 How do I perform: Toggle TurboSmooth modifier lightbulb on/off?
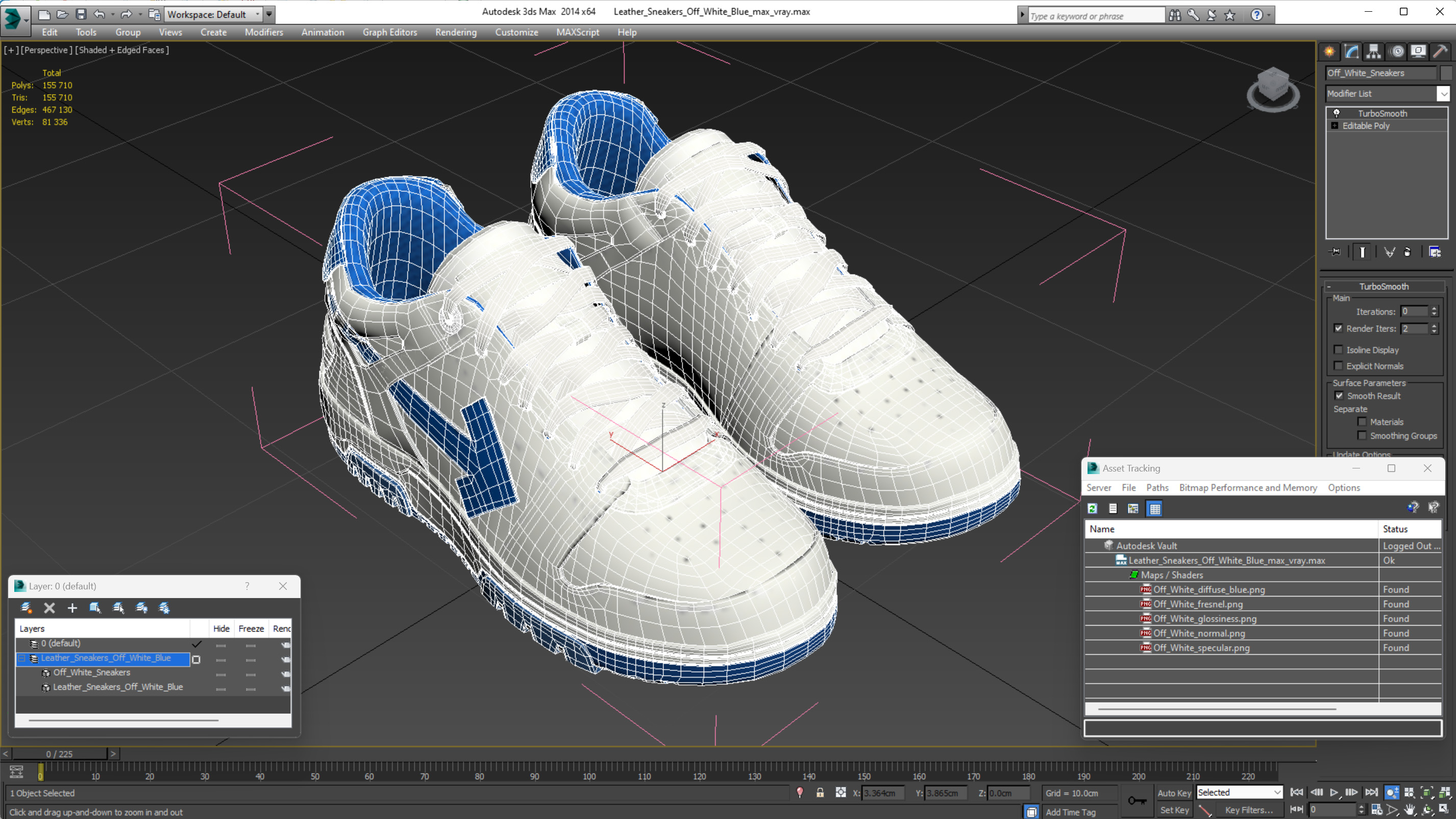[x=1337, y=113]
